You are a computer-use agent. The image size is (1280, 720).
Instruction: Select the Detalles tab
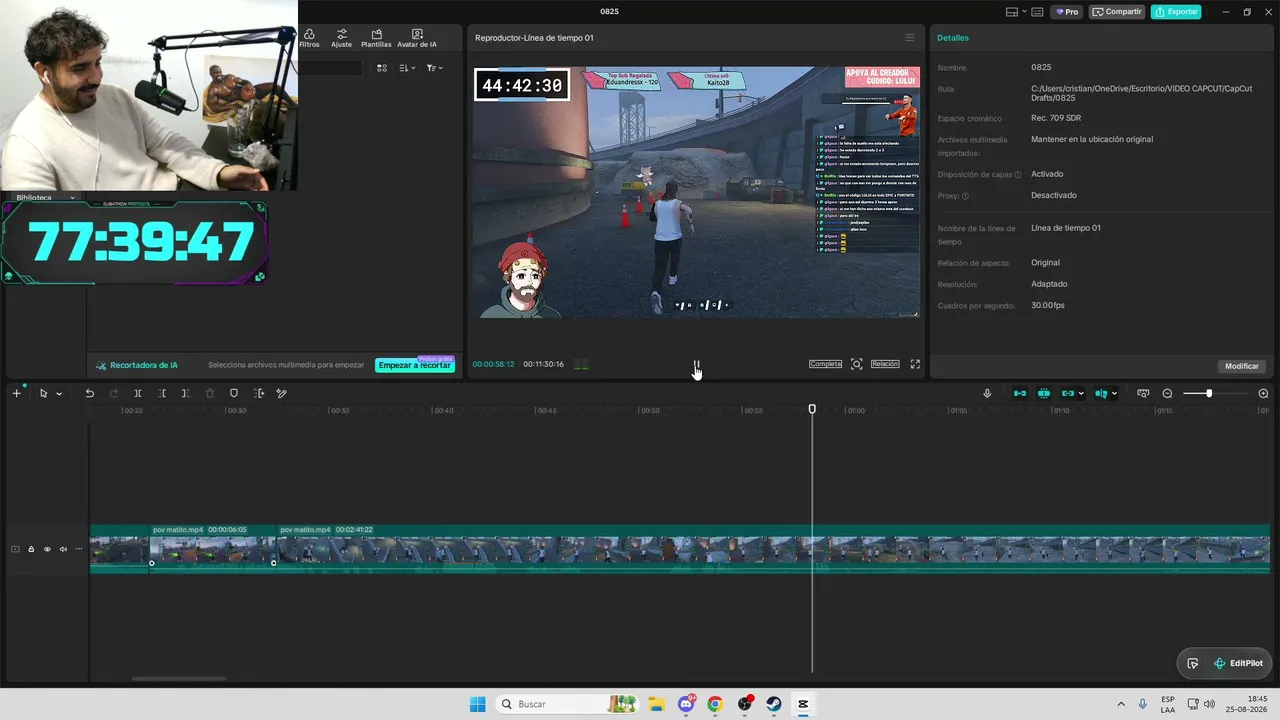[953, 38]
